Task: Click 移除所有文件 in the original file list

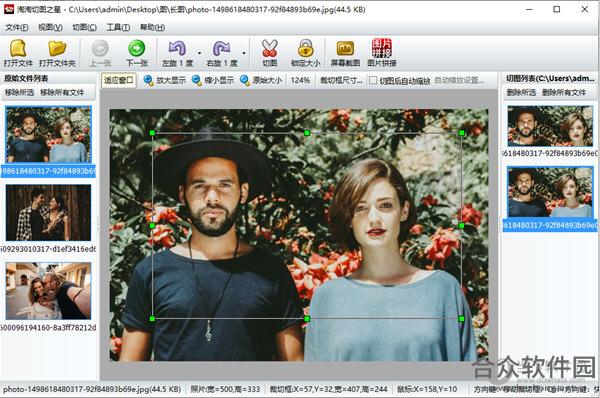Action: click(x=62, y=92)
